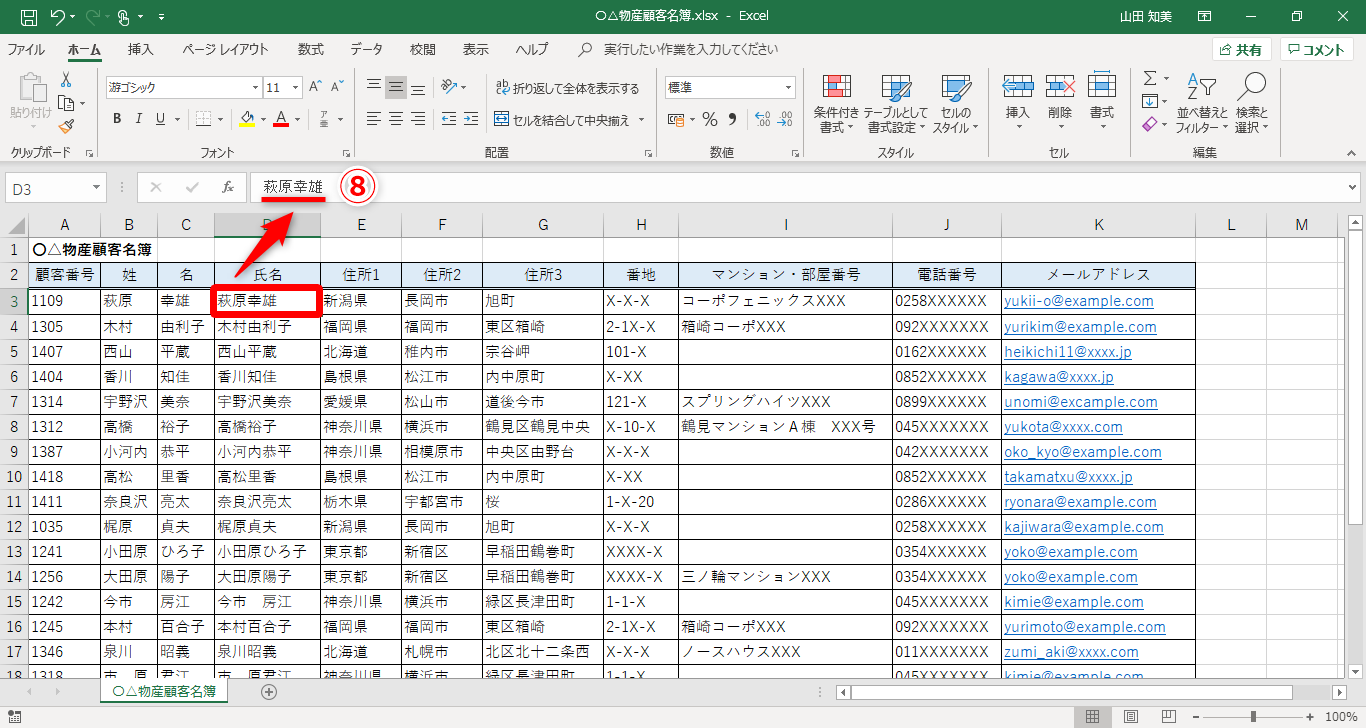Open Format as Table gallery
Image resolution: width=1366 pixels, height=728 pixels.
tap(895, 104)
